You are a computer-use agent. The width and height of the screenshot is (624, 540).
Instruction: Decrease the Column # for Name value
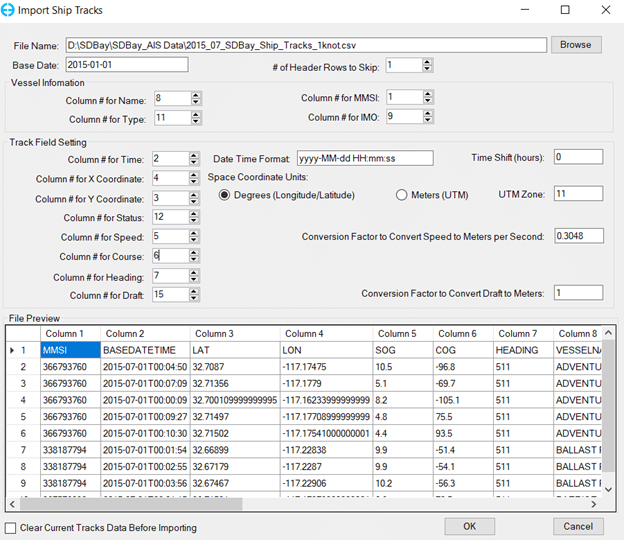[196, 103]
